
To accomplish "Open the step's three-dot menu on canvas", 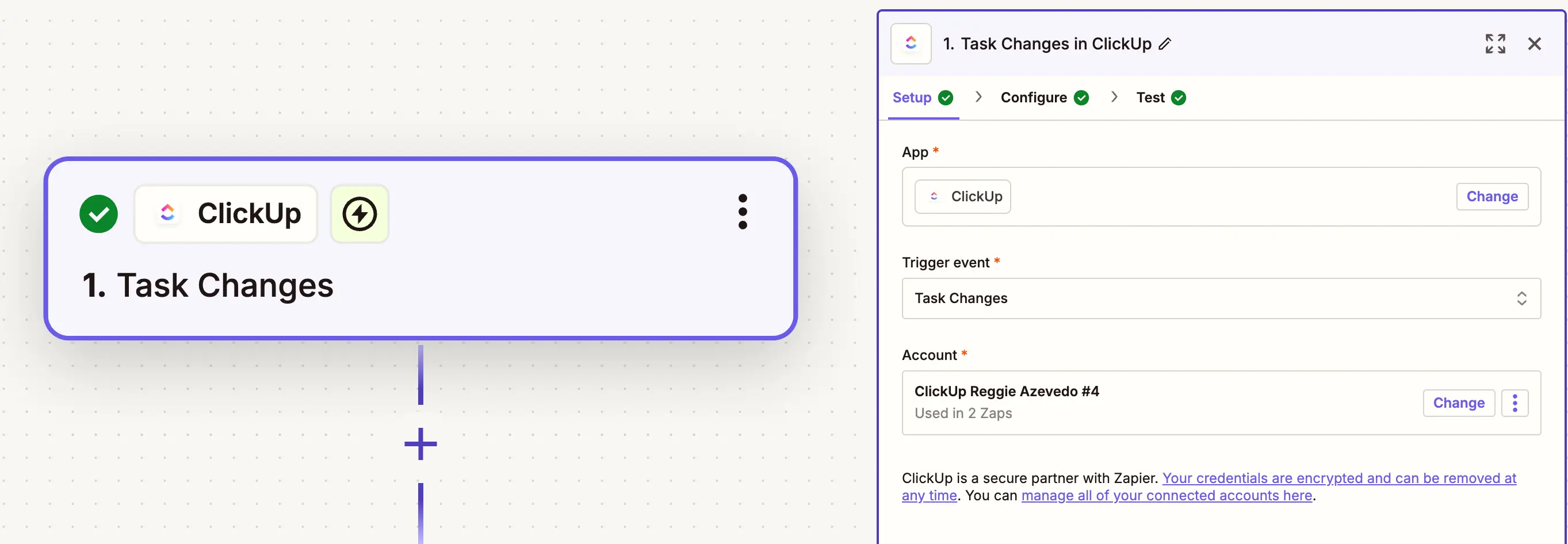I will point(742,212).
